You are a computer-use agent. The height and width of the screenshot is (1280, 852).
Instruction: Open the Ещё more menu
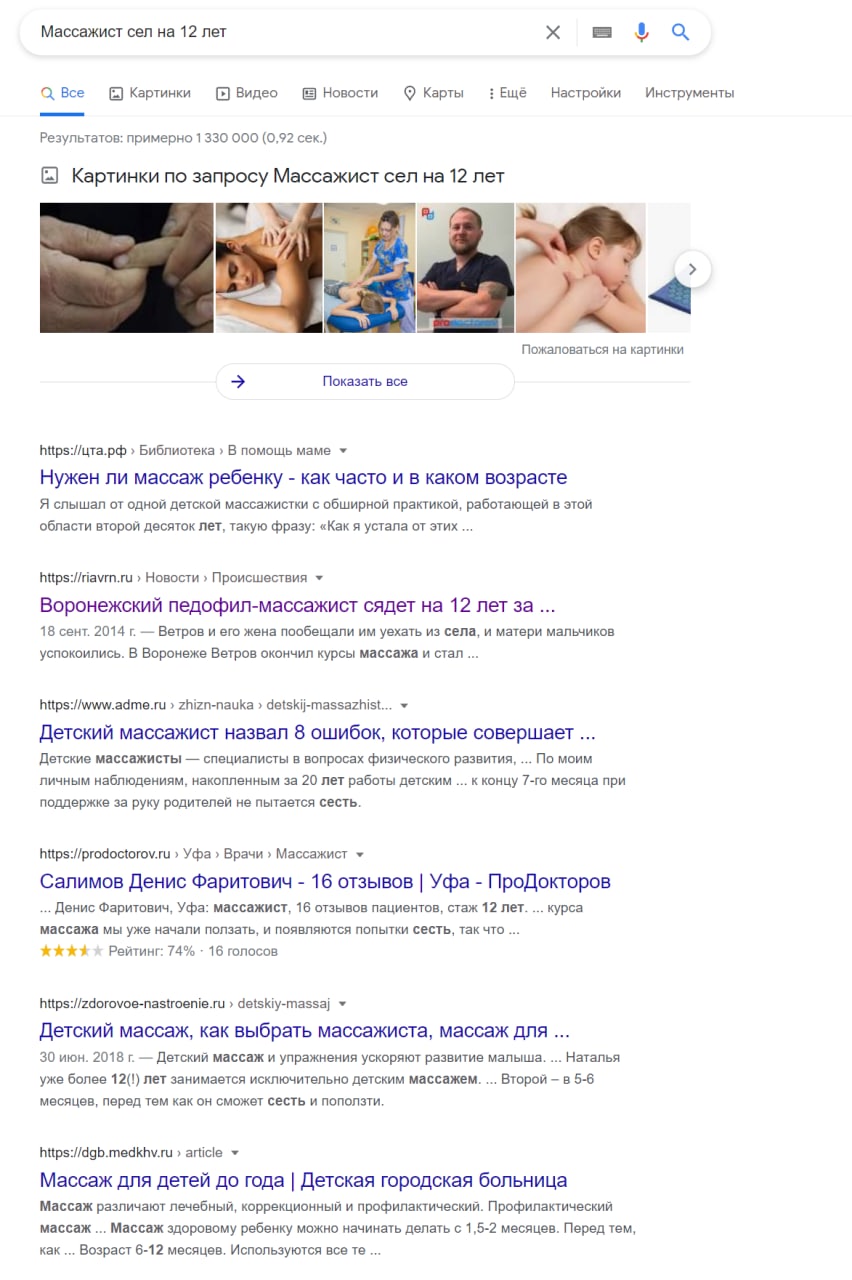(x=507, y=93)
